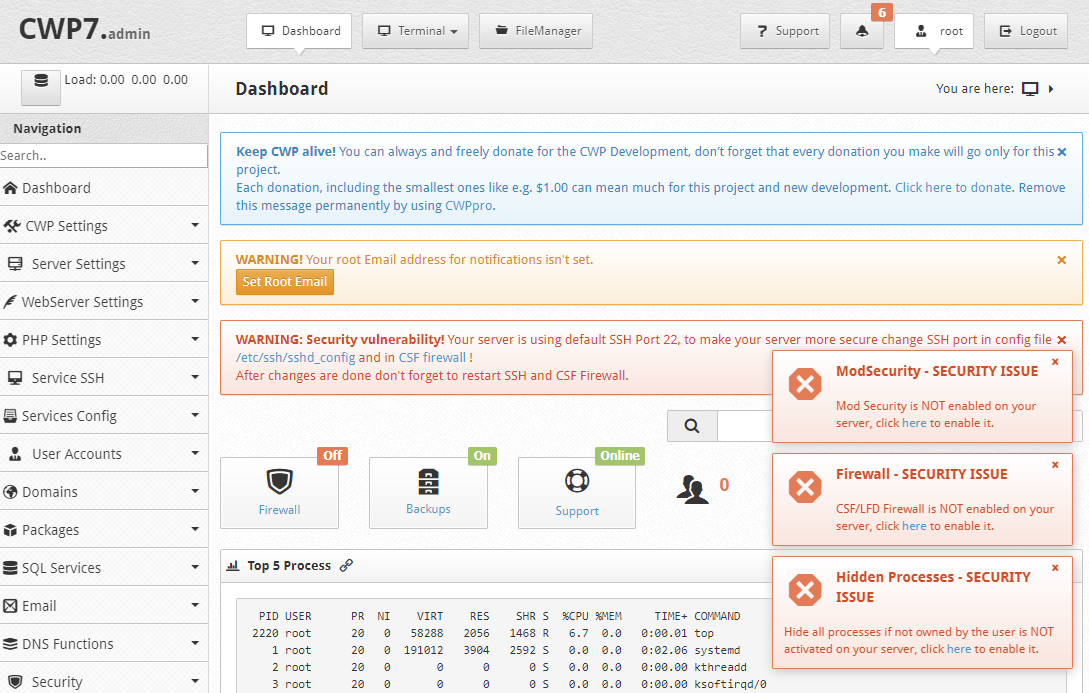Screen dimensions: 1089x693
Task: Dismiss the Firewall security issue popup
Action: point(1055,465)
